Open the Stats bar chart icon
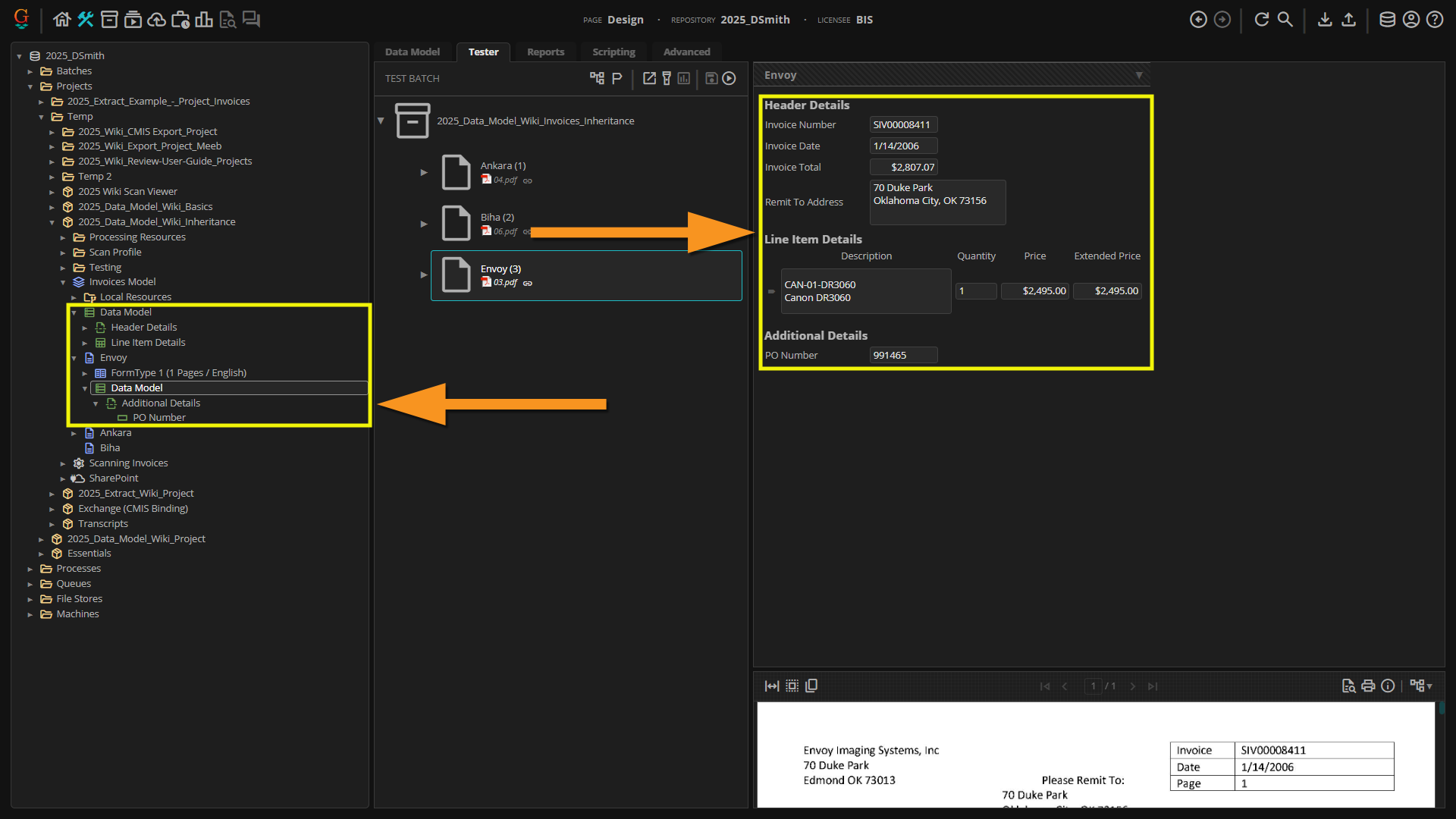The width and height of the screenshot is (1456, 819). 203,20
